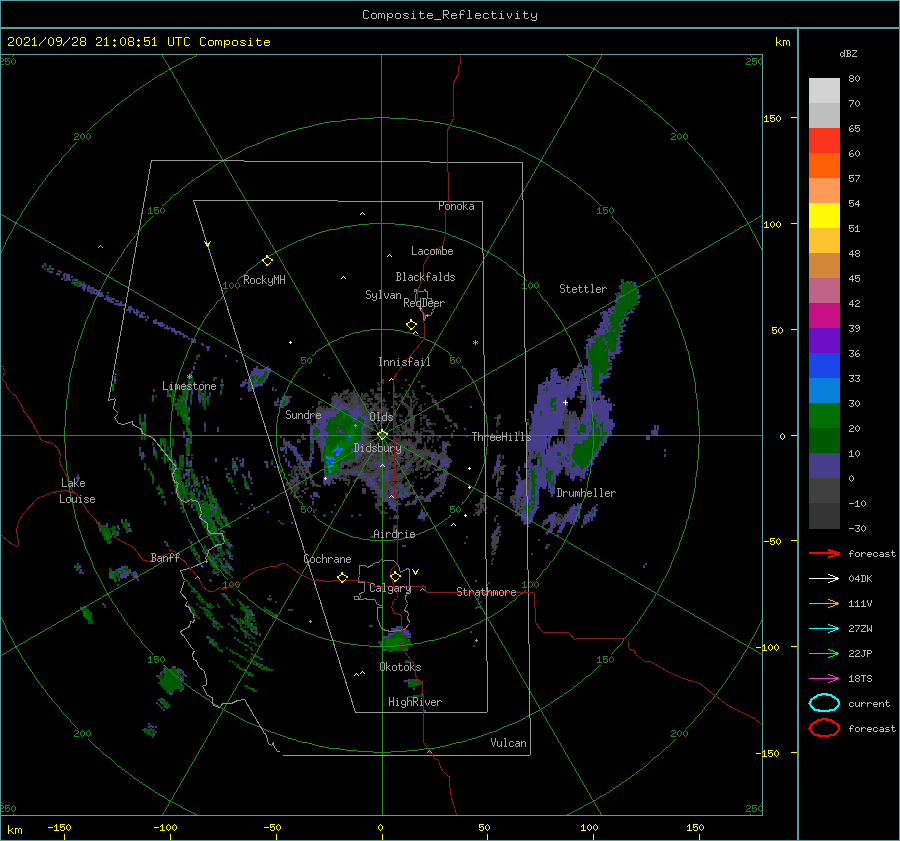Image resolution: width=900 pixels, height=841 pixels.
Task: Click the purple swatch between 39 and 36
Action: 824,341
